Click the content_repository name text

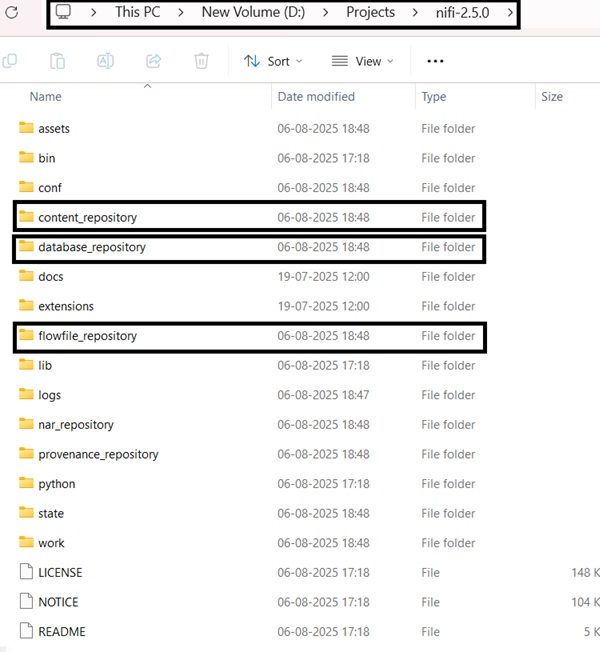(x=87, y=217)
